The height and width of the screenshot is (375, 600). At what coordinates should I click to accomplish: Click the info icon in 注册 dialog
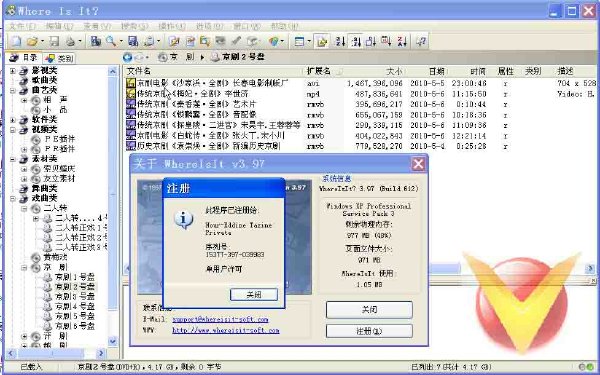(183, 220)
